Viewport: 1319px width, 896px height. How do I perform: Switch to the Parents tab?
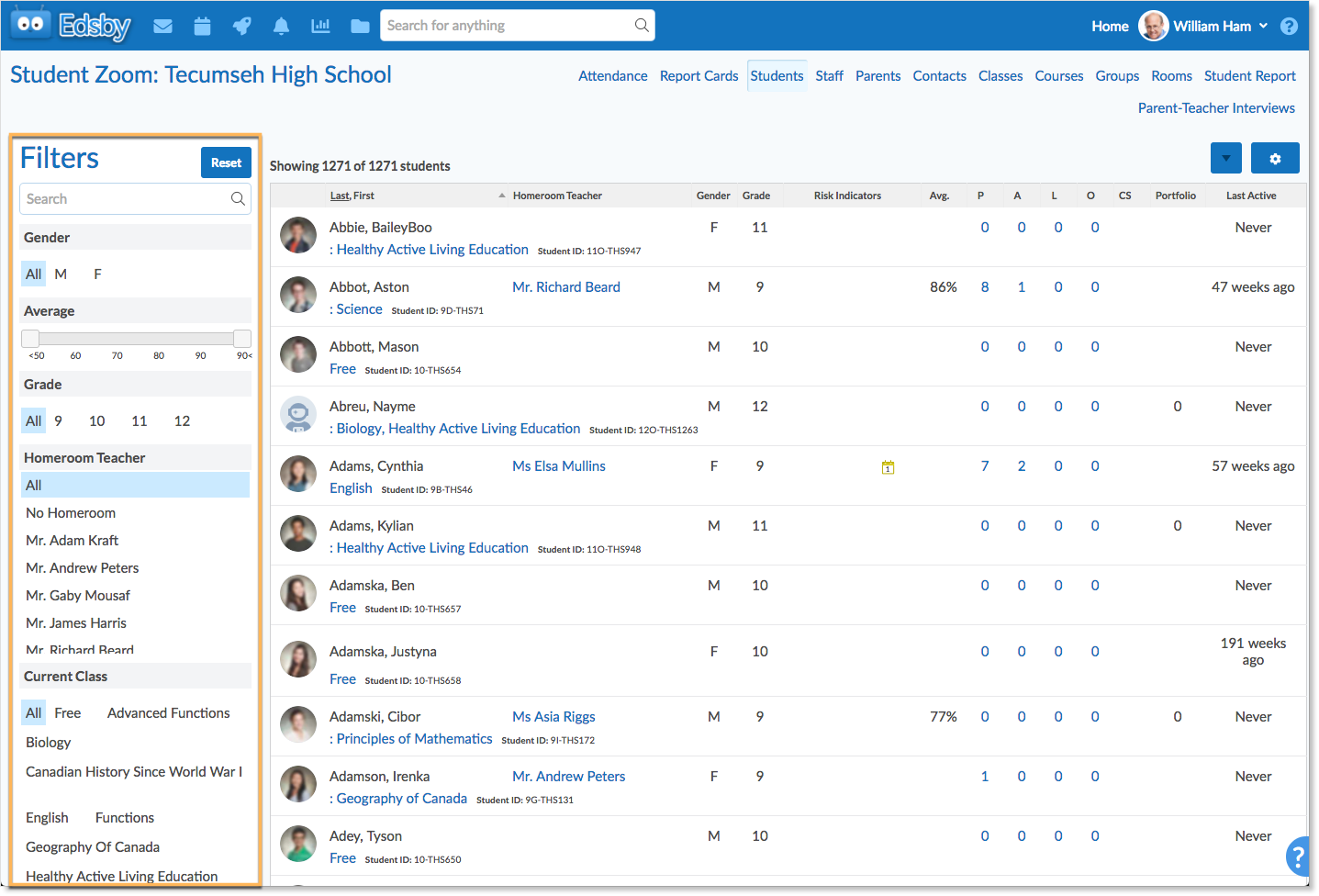877,76
